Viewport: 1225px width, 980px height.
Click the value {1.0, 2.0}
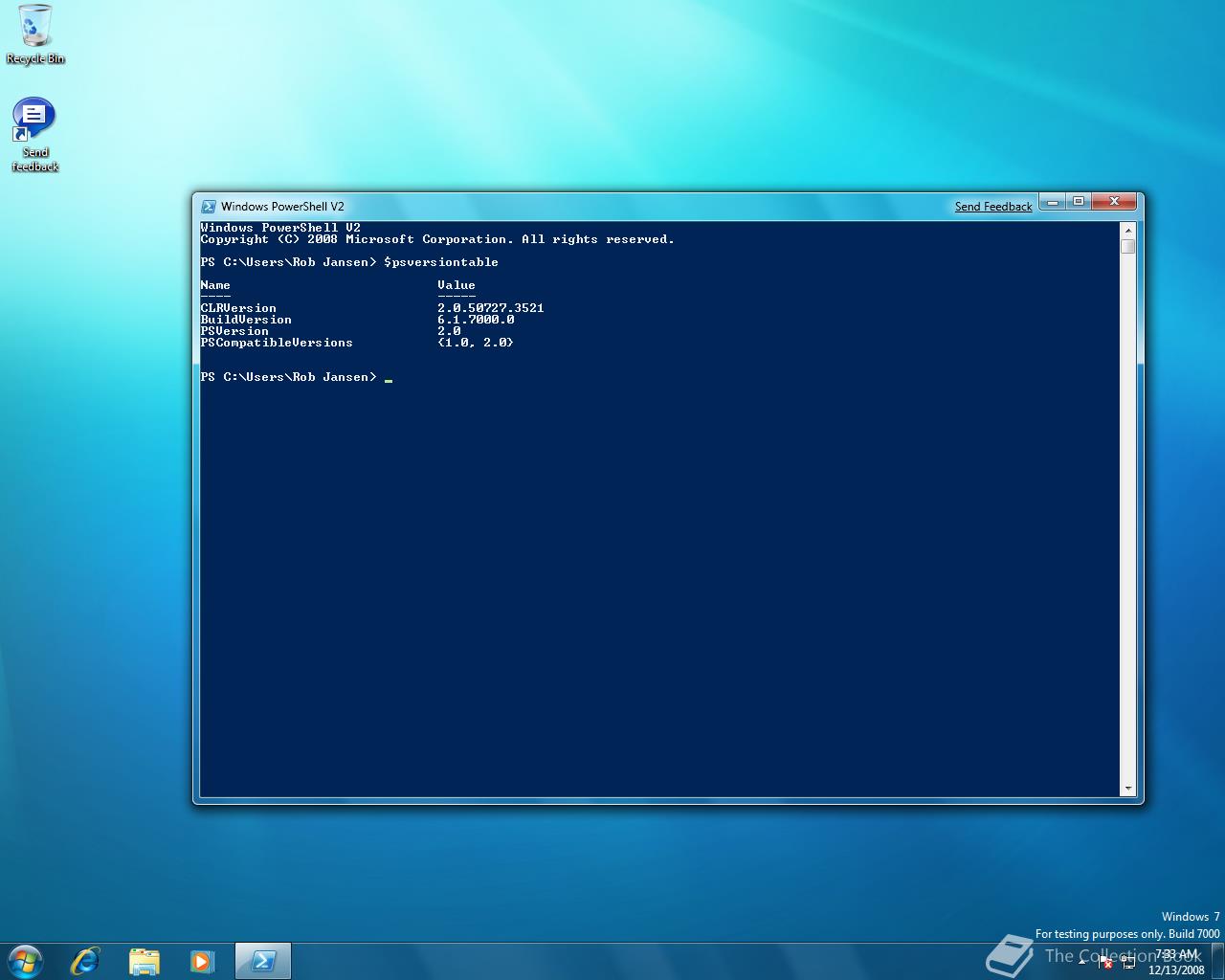tap(476, 343)
